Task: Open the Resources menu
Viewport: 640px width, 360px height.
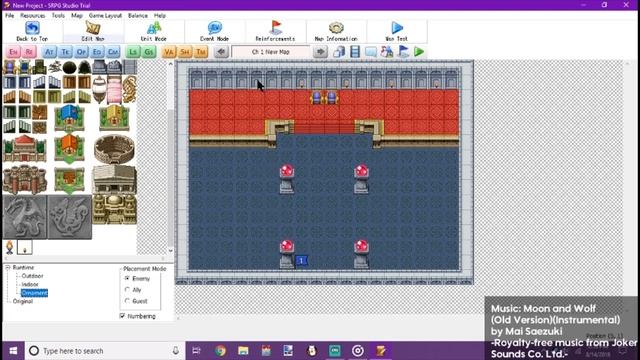Action: click(33, 16)
